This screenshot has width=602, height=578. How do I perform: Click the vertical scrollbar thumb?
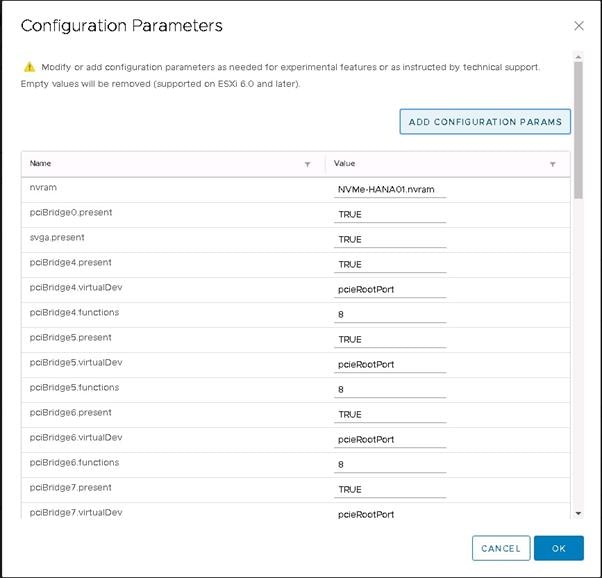[578, 130]
